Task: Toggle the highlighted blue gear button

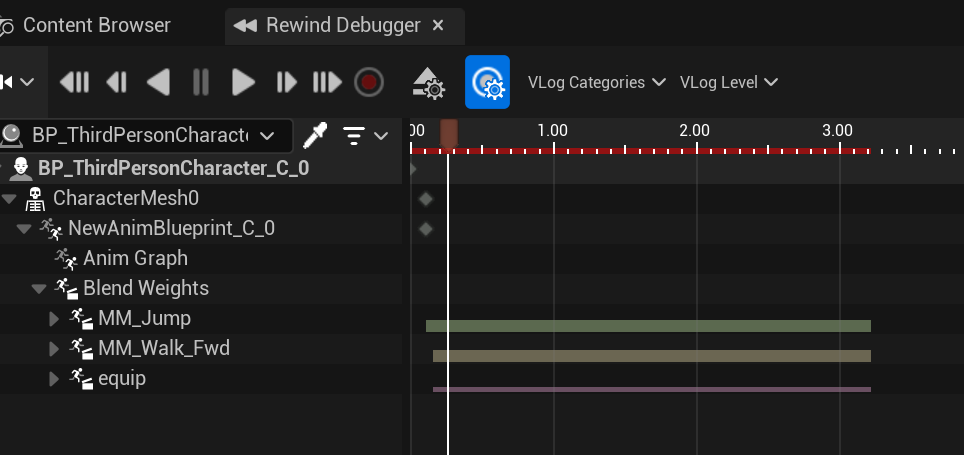Action: pyautogui.click(x=487, y=82)
